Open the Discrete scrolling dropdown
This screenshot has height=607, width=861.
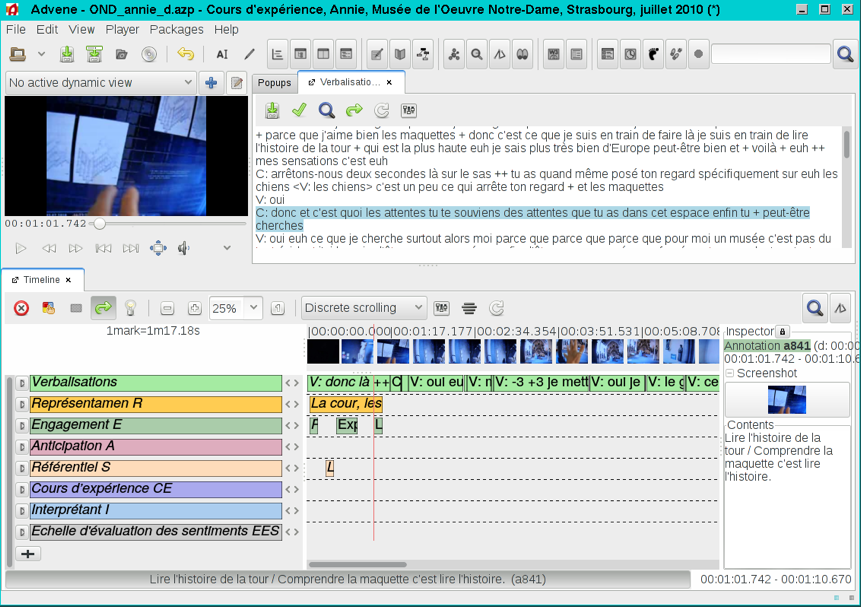pyautogui.click(x=364, y=308)
